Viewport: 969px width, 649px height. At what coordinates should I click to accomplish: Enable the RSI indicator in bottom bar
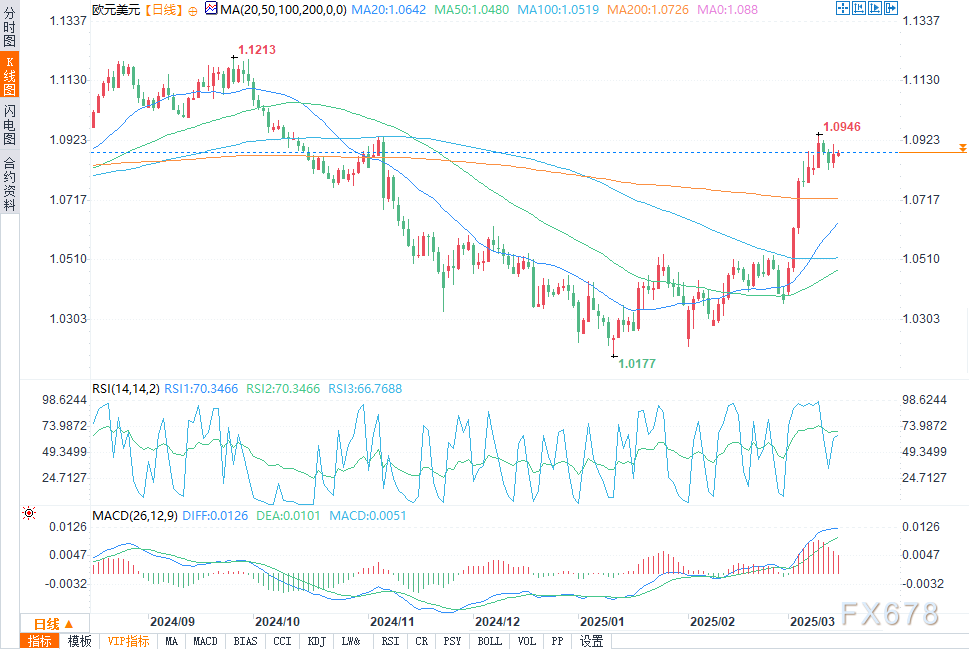tap(390, 641)
